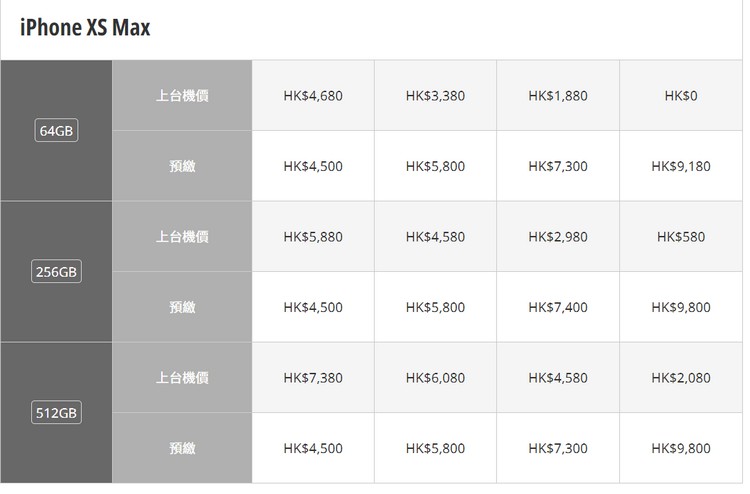Viewport: 750px width, 494px height.
Task: Click the 64GB 上台機價 row label
Action: (x=182, y=96)
